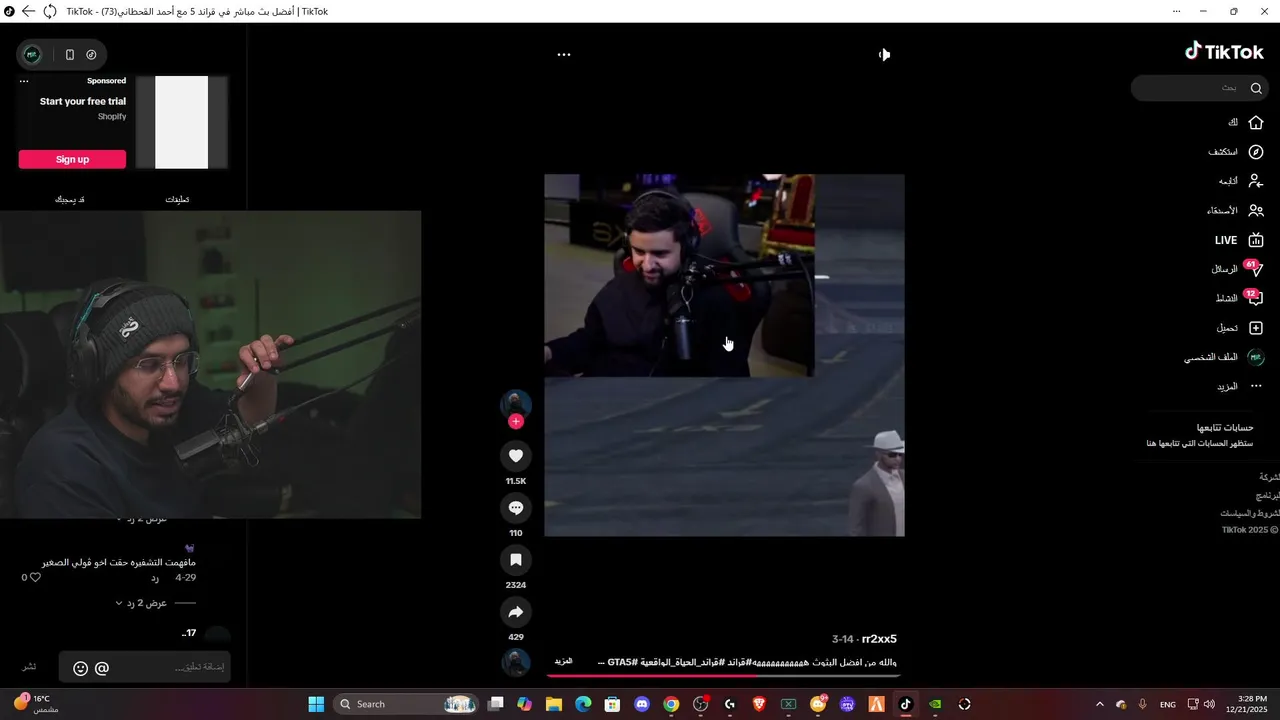Insert a mention with @ icon
Image resolution: width=1280 pixels, height=720 pixels.
[102, 668]
